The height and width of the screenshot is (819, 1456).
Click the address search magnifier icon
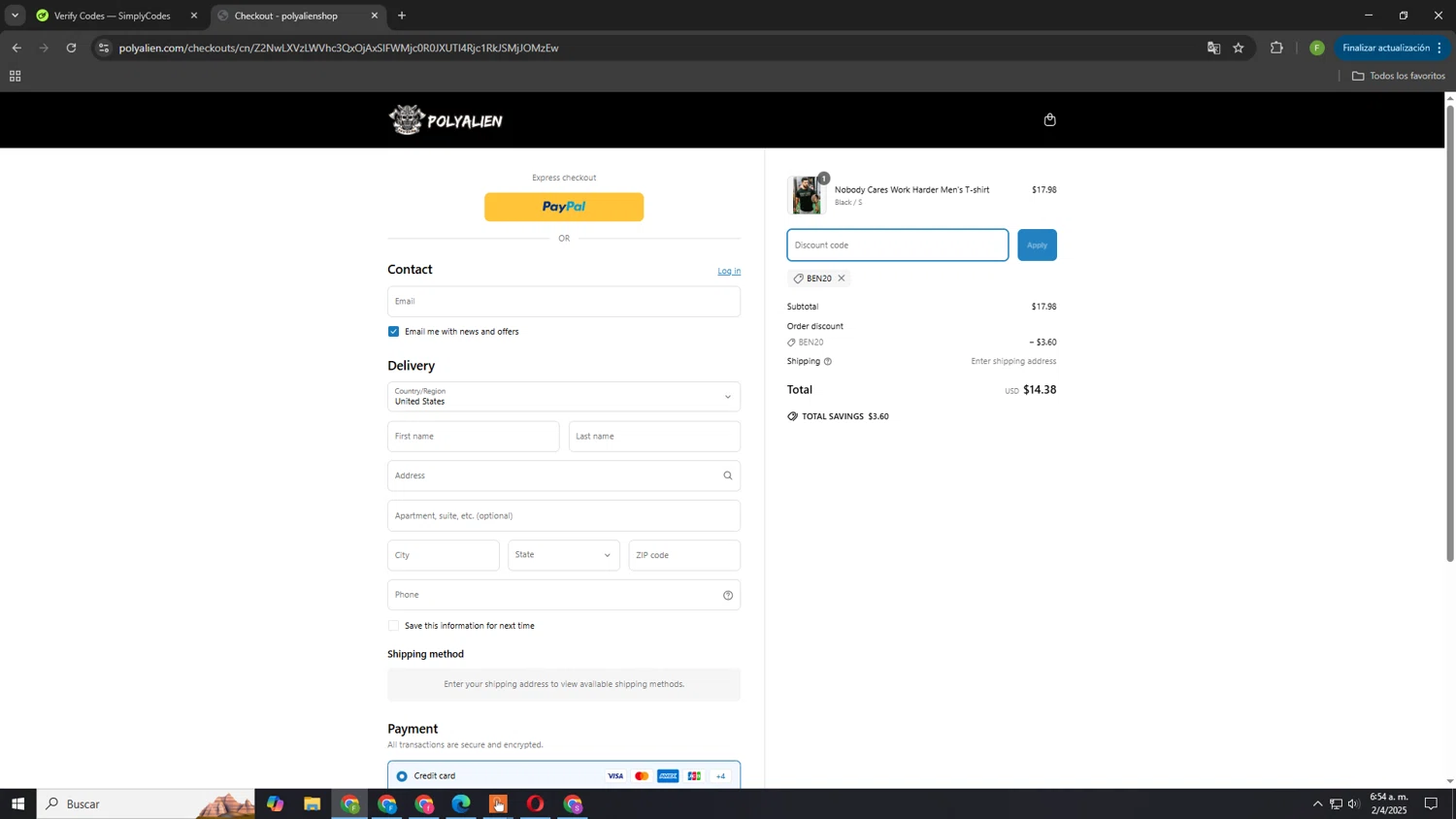pyautogui.click(x=727, y=475)
